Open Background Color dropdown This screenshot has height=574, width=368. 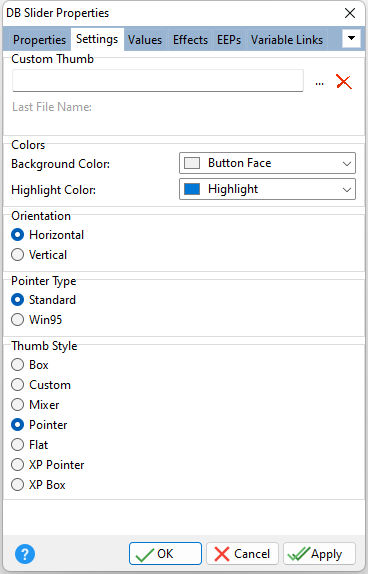coord(267,163)
